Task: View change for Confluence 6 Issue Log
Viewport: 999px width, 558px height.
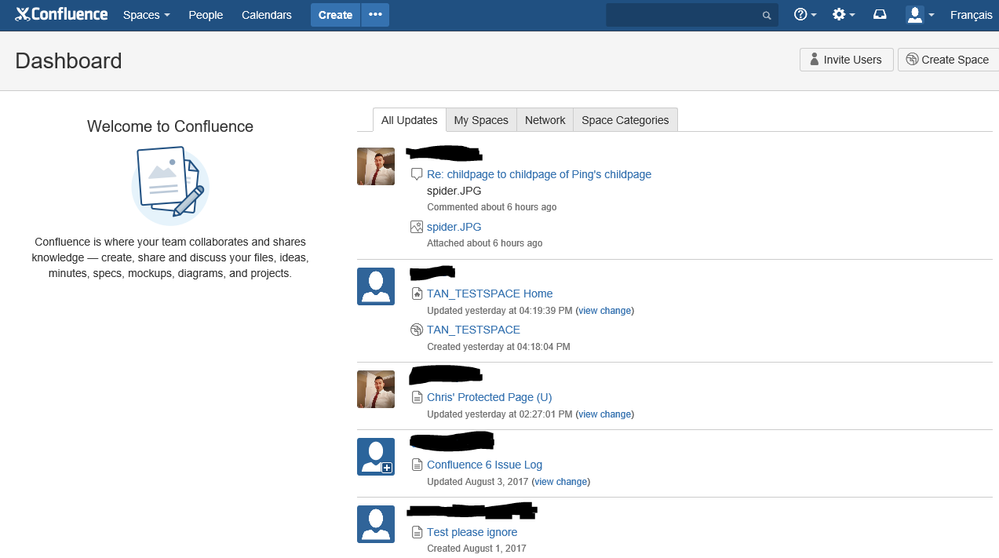Action: [x=561, y=482]
